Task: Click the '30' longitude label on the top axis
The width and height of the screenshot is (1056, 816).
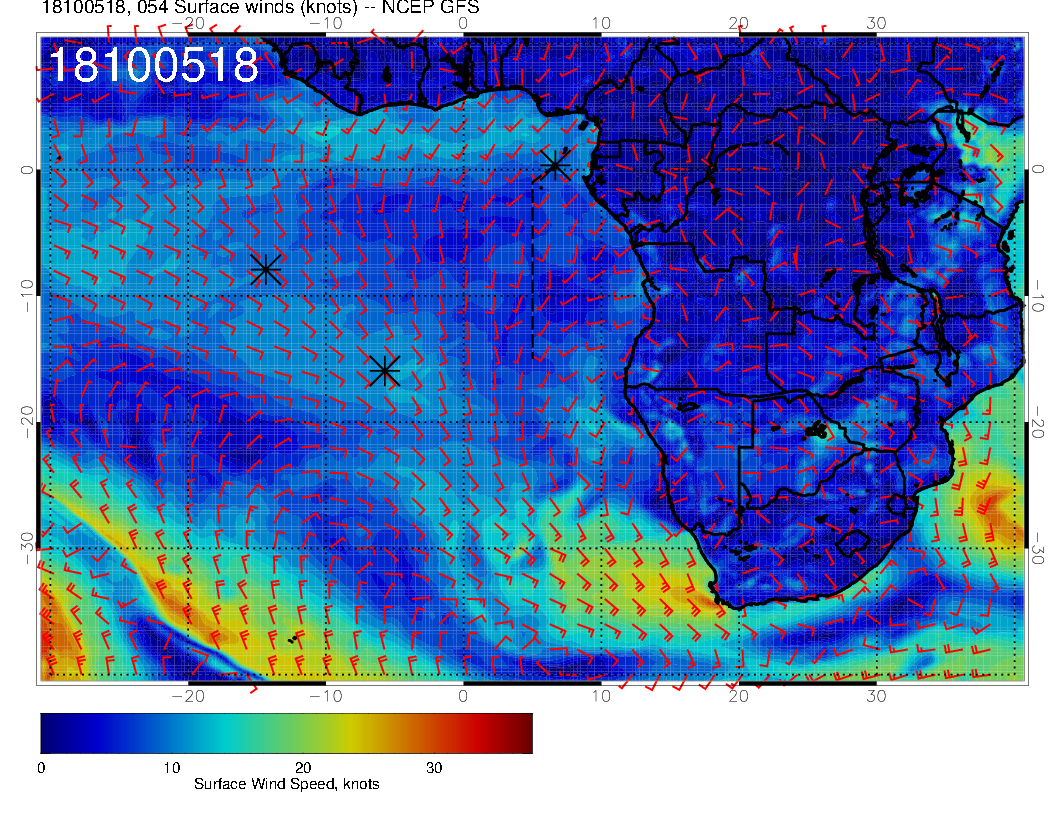Action: tap(876, 23)
